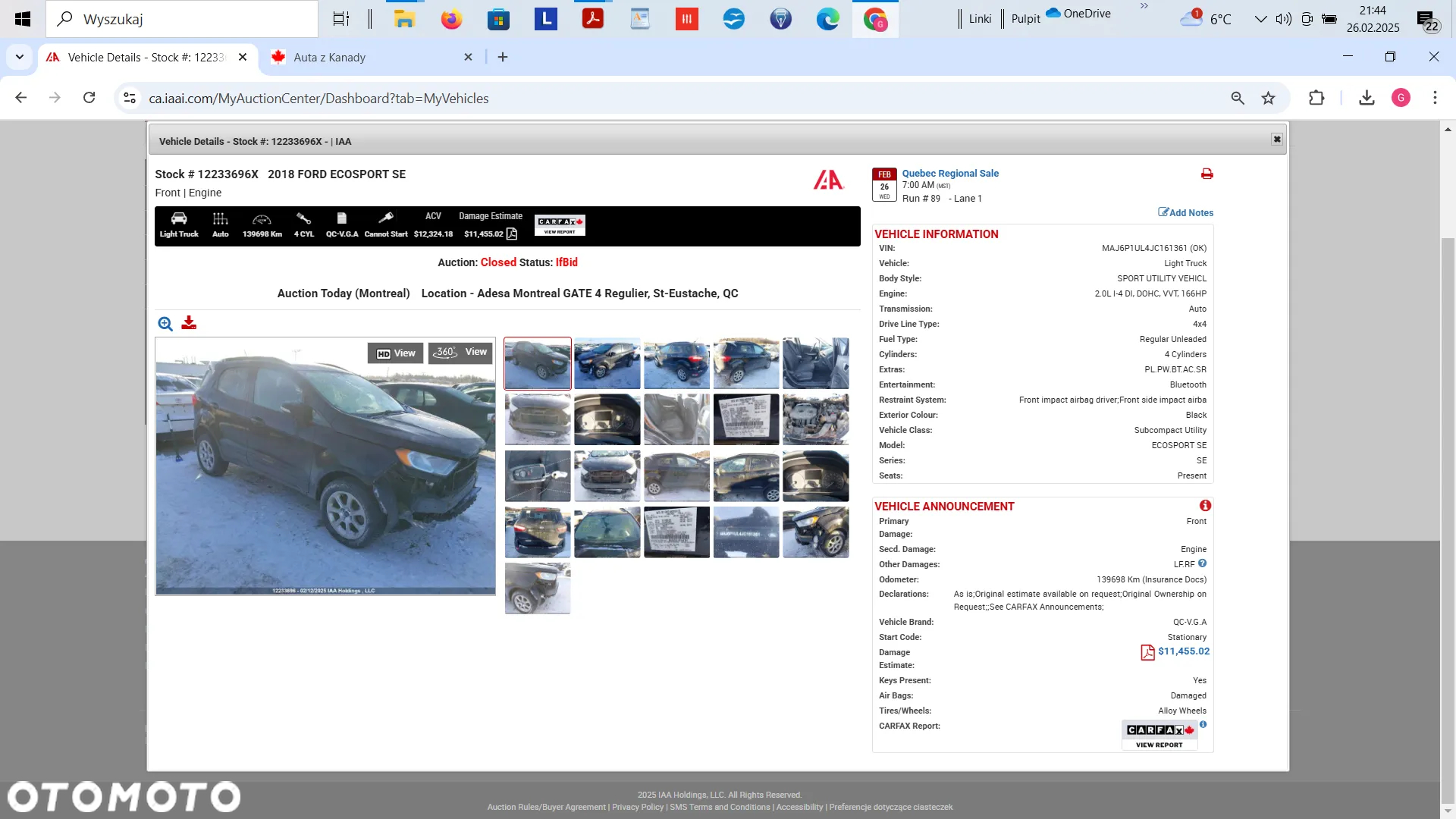Click the zoom magnifier icon above photo
The height and width of the screenshot is (819, 1456).
(x=165, y=324)
